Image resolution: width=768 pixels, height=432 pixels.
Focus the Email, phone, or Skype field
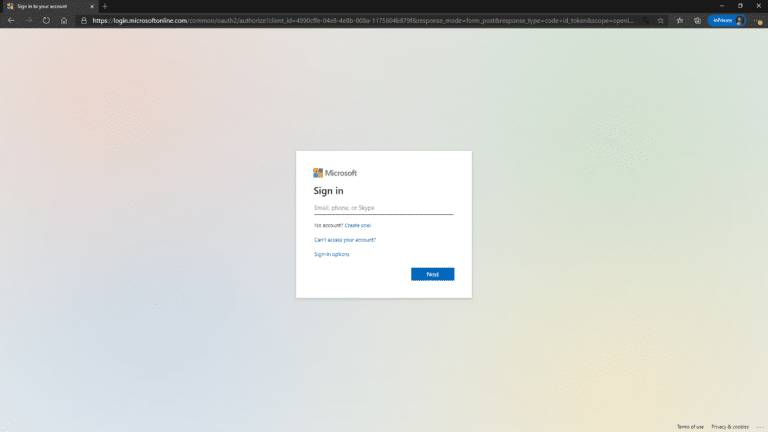383,208
